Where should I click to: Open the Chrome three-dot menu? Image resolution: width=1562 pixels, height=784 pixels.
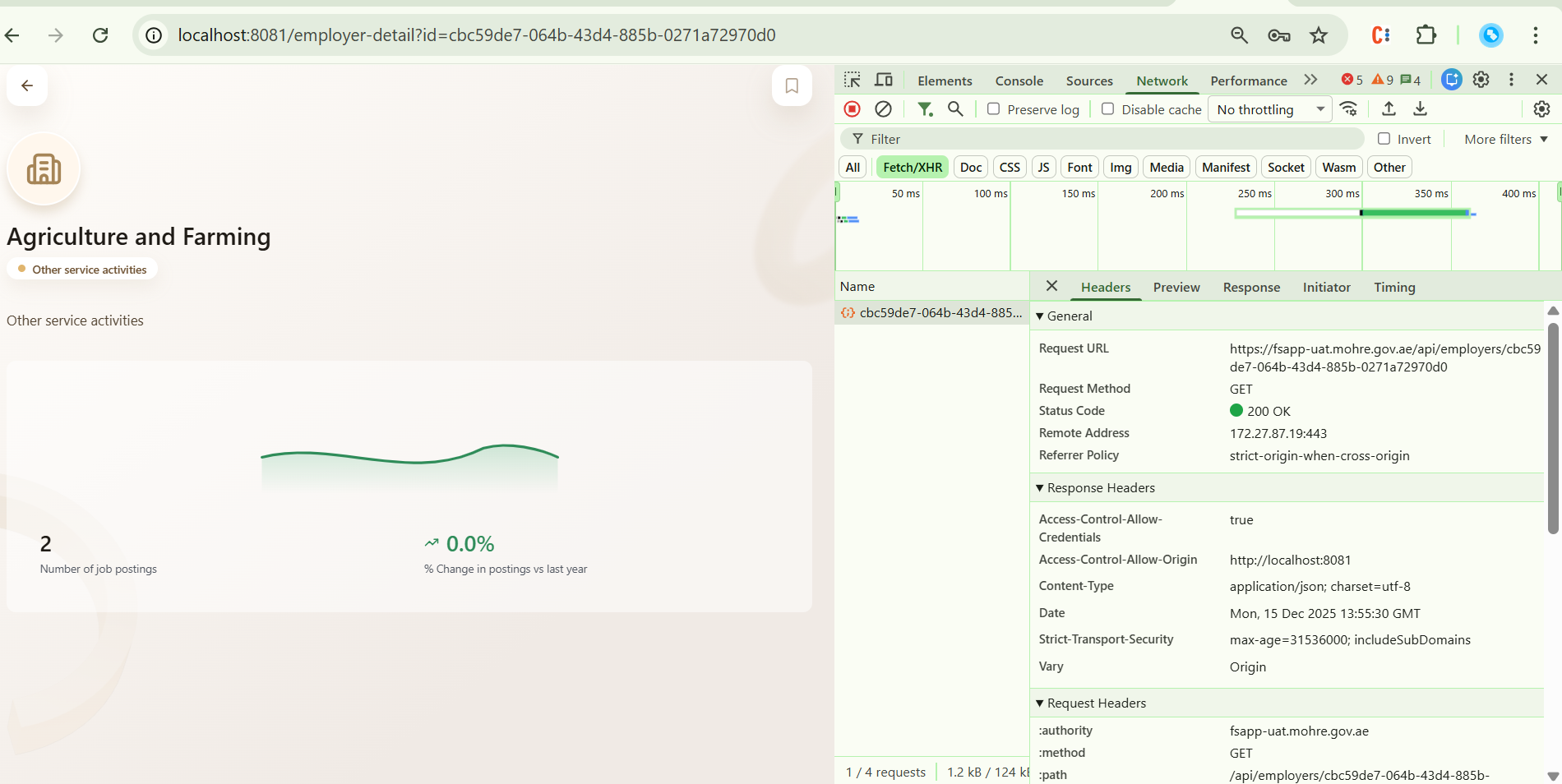(x=1535, y=35)
